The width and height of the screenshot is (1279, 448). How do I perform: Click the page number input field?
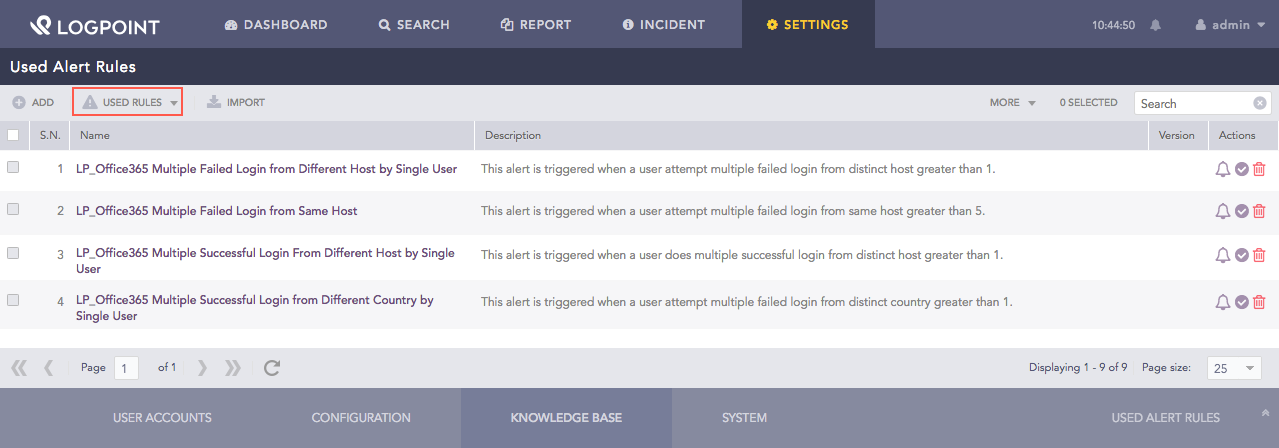[x=126, y=368]
